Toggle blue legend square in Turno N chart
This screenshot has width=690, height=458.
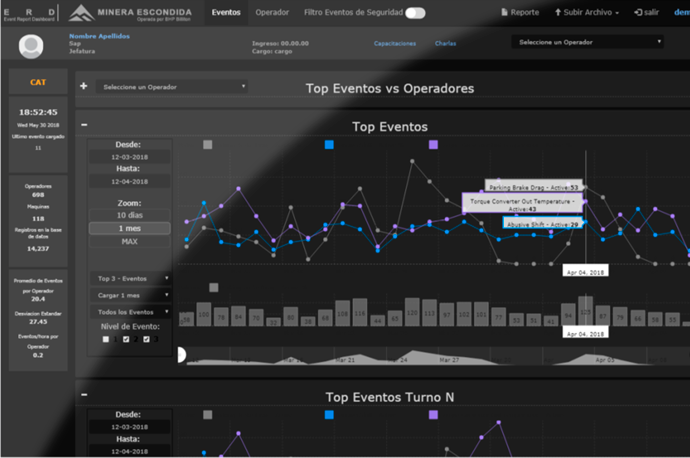[329, 415]
